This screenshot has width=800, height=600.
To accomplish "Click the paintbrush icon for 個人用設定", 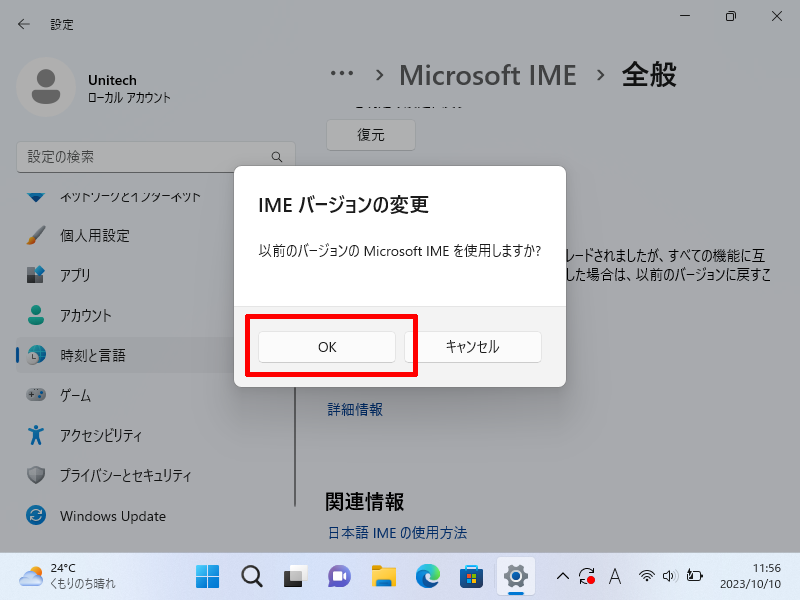I will pos(36,235).
